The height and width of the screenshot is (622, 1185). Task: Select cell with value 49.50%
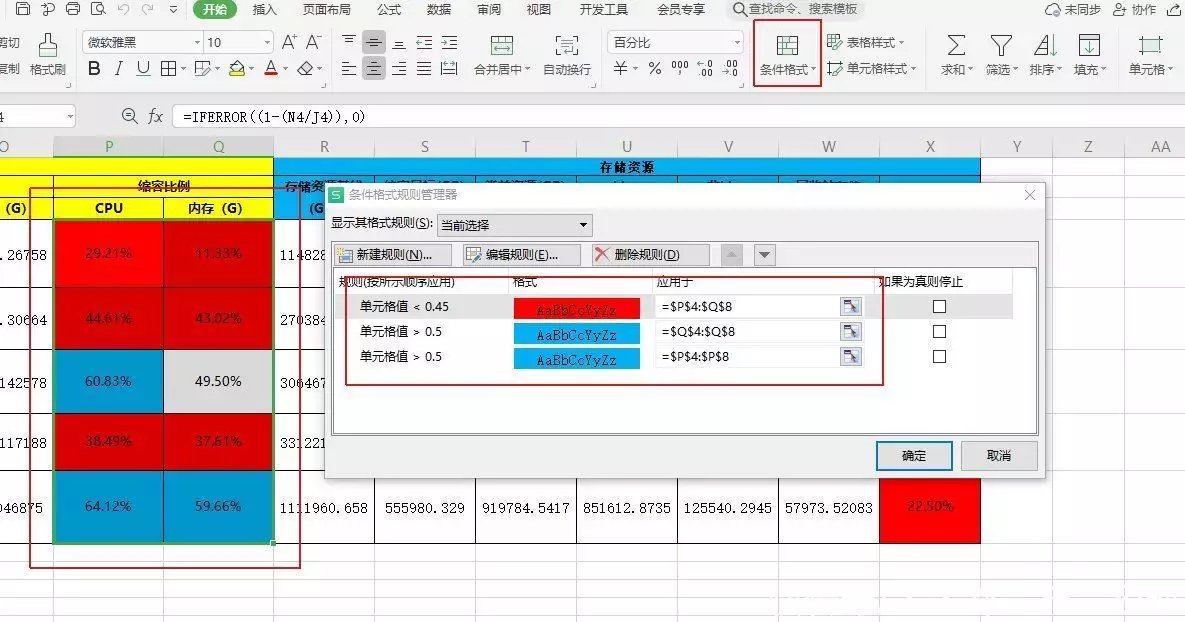pos(218,381)
